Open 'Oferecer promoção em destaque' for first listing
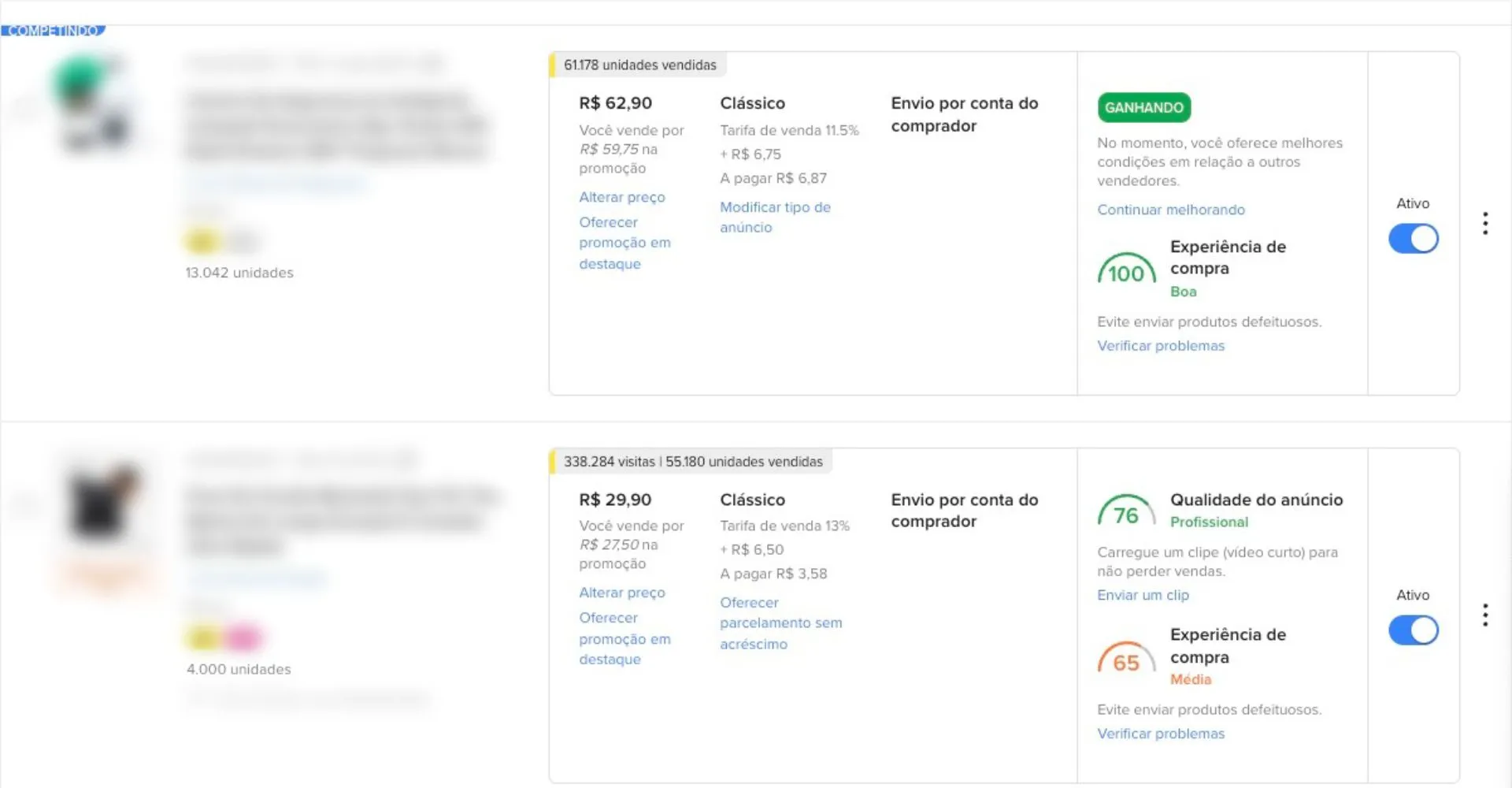1512x788 pixels. pos(624,243)
